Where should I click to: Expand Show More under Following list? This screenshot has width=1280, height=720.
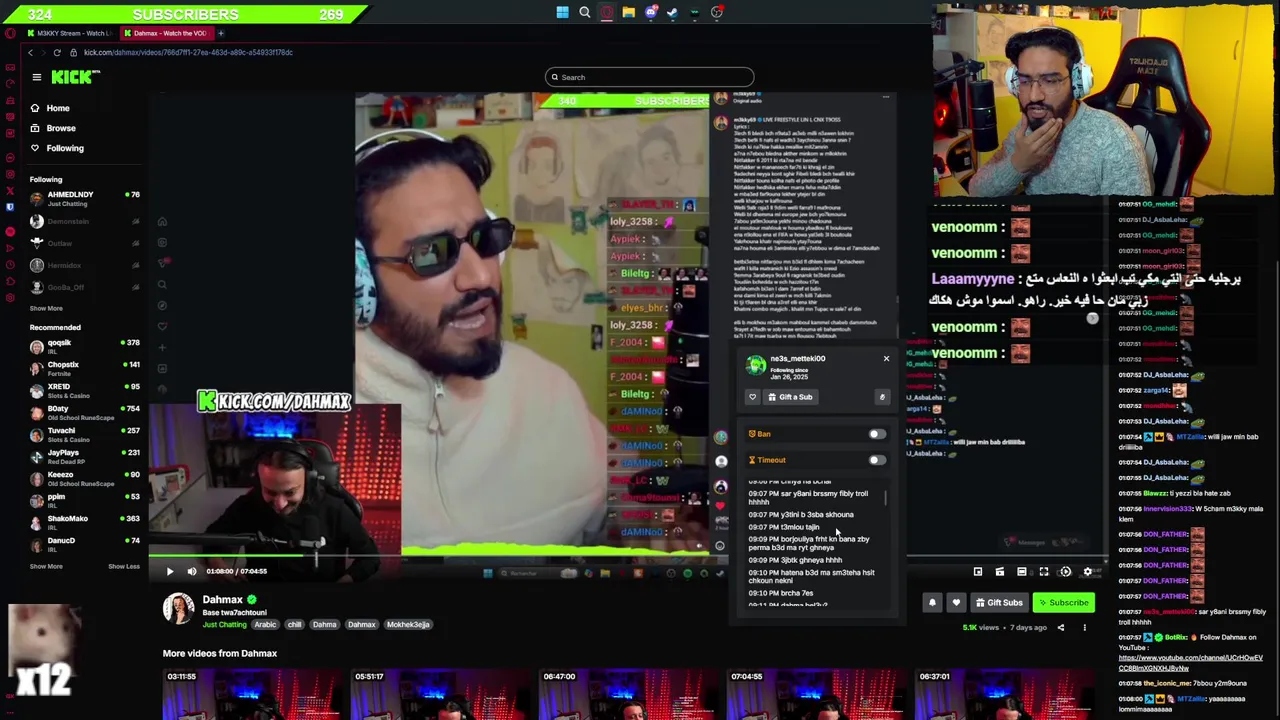click(x=46, y=308)
